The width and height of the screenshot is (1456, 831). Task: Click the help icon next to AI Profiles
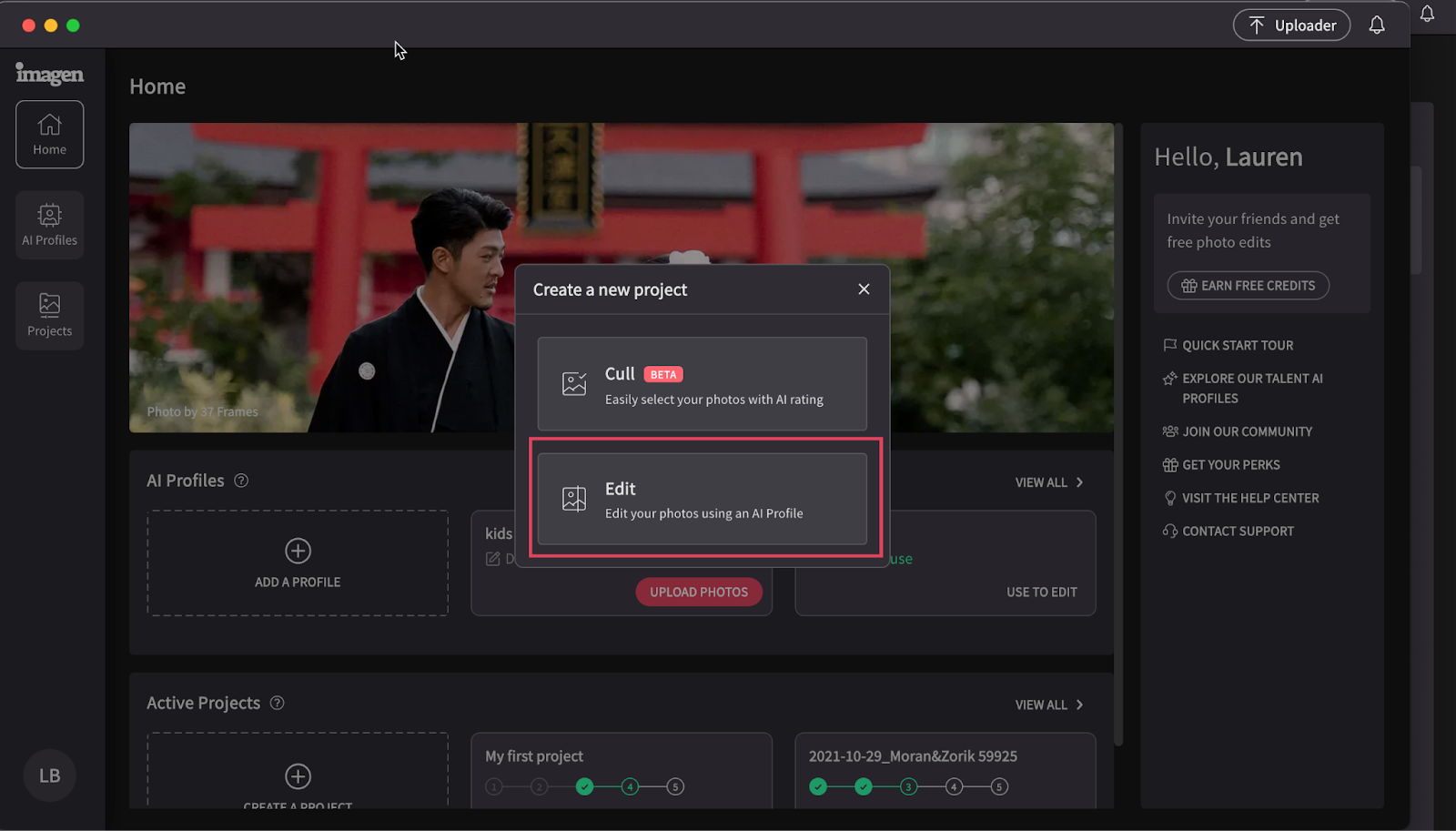pyautogui.click(x=241, y=481)
